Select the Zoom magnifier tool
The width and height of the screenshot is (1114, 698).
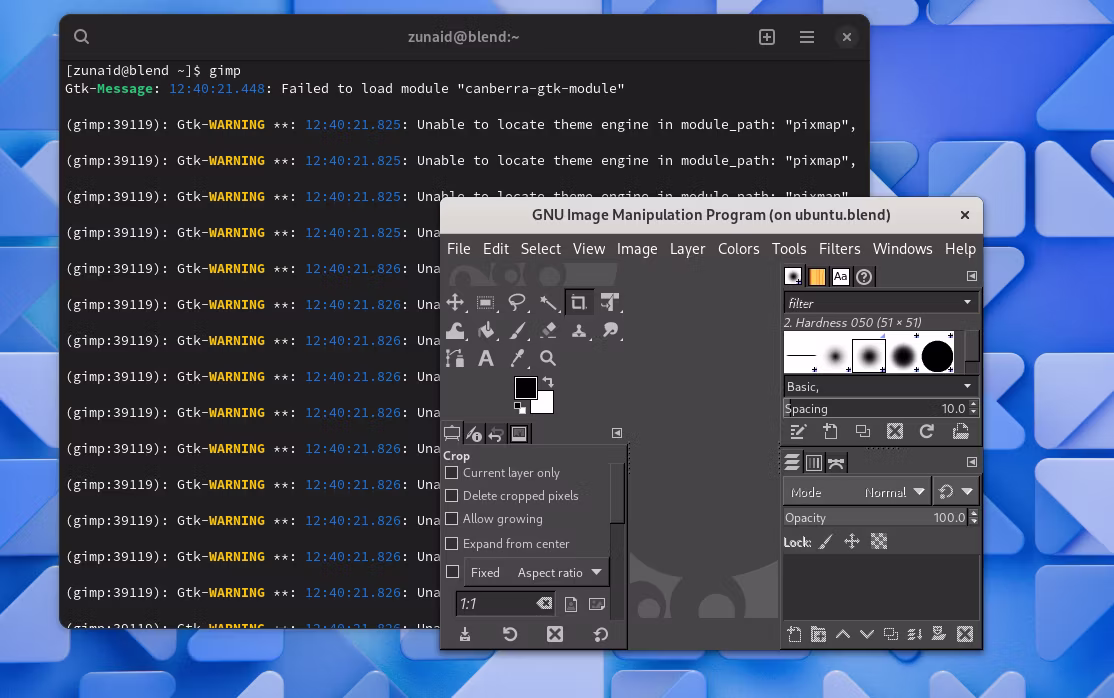click(x=548, y=358)
